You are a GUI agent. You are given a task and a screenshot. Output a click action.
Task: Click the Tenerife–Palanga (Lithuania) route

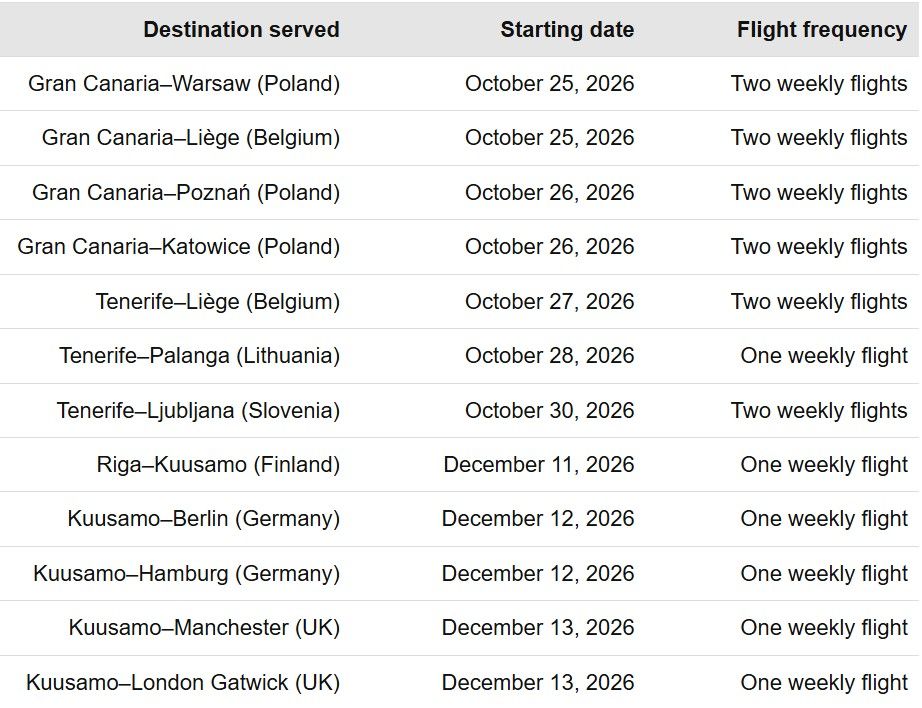199,356
